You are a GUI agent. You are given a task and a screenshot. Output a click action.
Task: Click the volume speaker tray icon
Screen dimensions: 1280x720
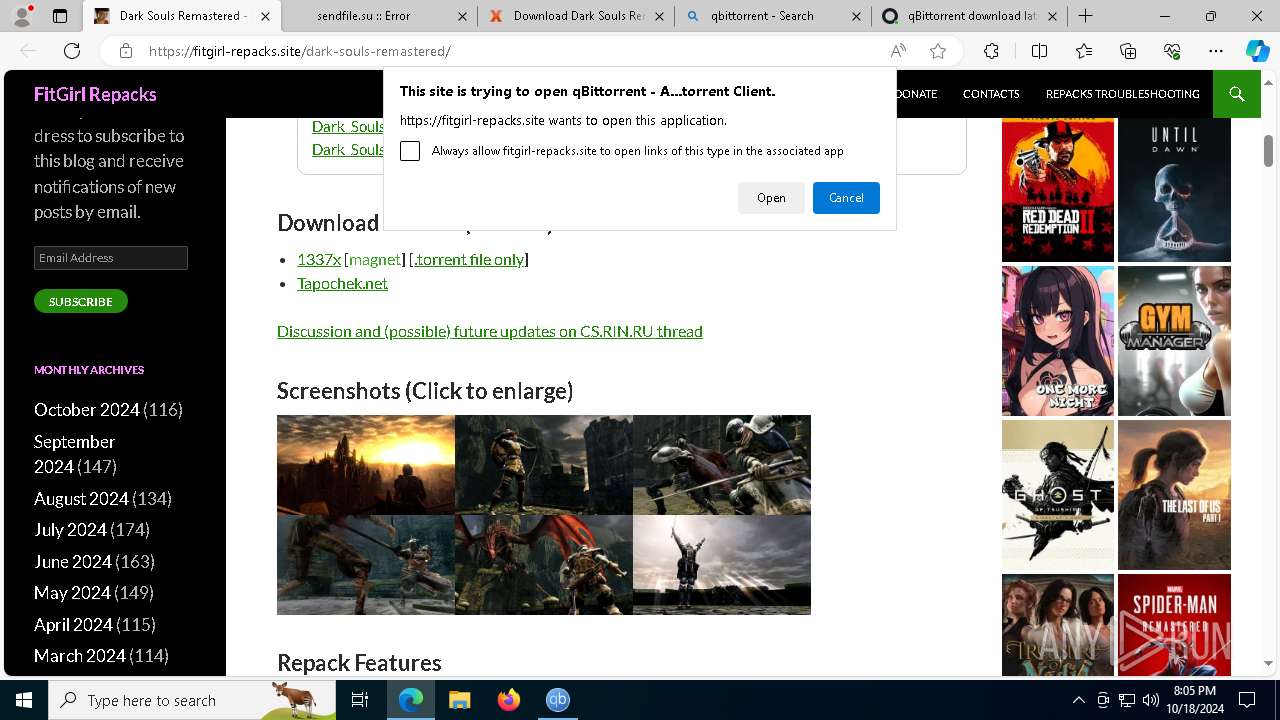tap(1150, 700)
